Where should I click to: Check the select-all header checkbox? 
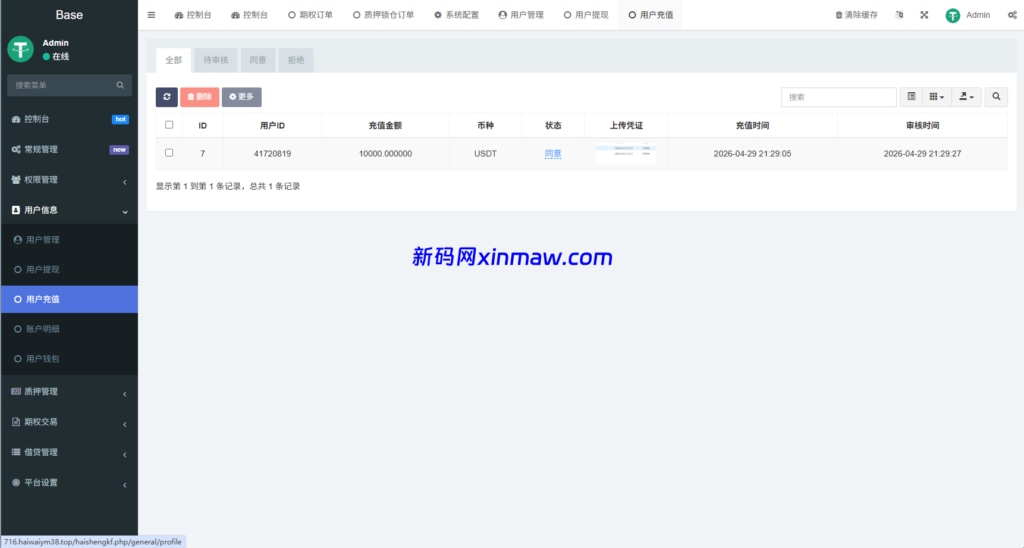[169, 125]
